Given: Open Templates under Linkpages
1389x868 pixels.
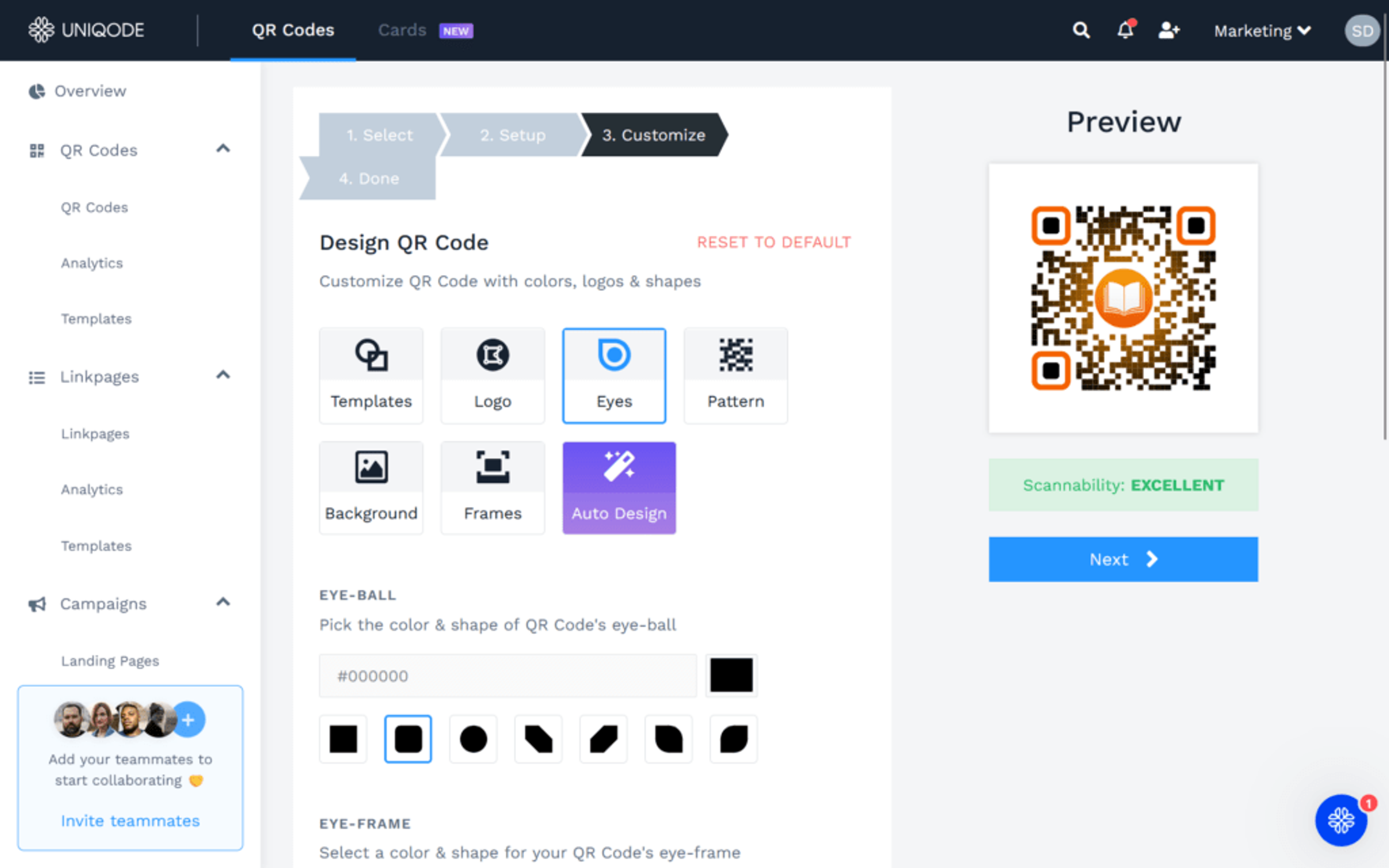Looking at the screenshot, I should (97, 546).
